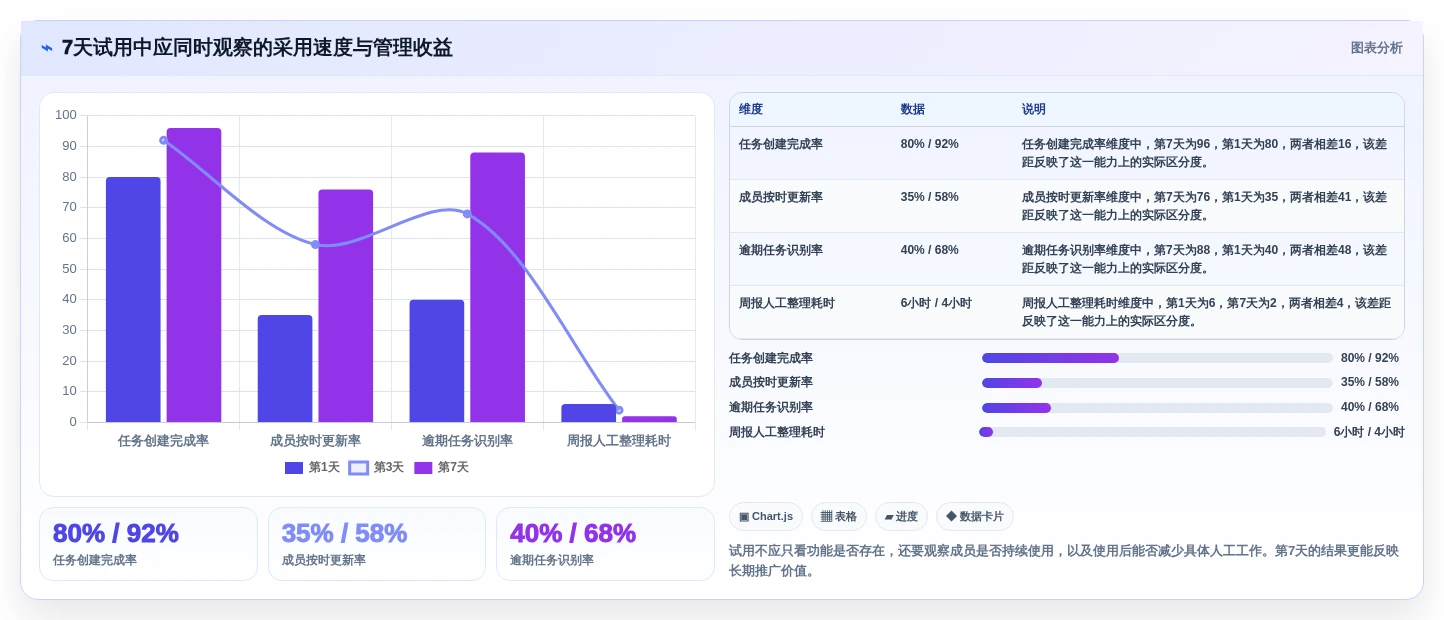Click the 第1天 bar for 周报人工整理耗时
Viewport: 1444px width, 620px height.
pos(589,413)
